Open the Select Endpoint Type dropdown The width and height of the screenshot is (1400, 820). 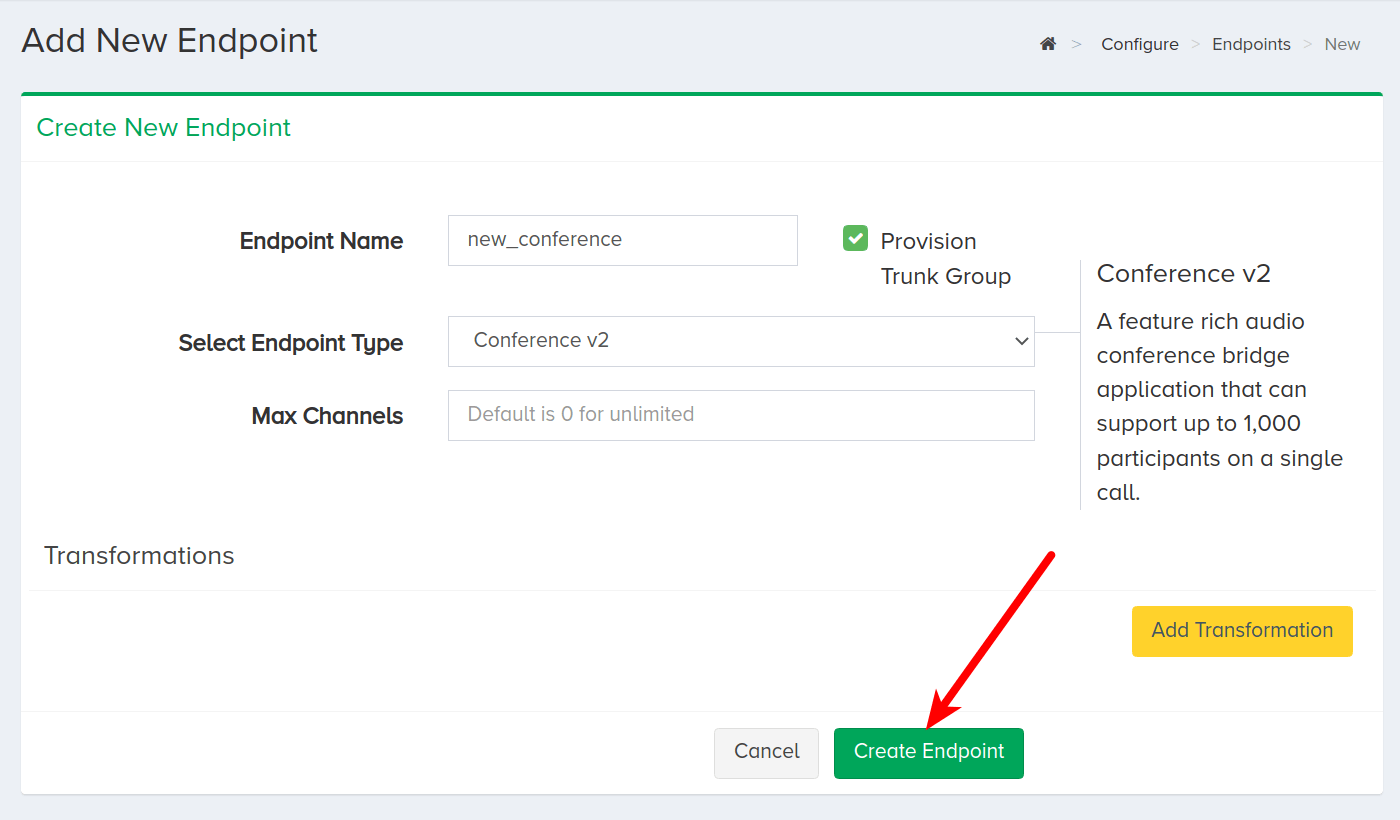pyautogui.click(x=741, y=341)
